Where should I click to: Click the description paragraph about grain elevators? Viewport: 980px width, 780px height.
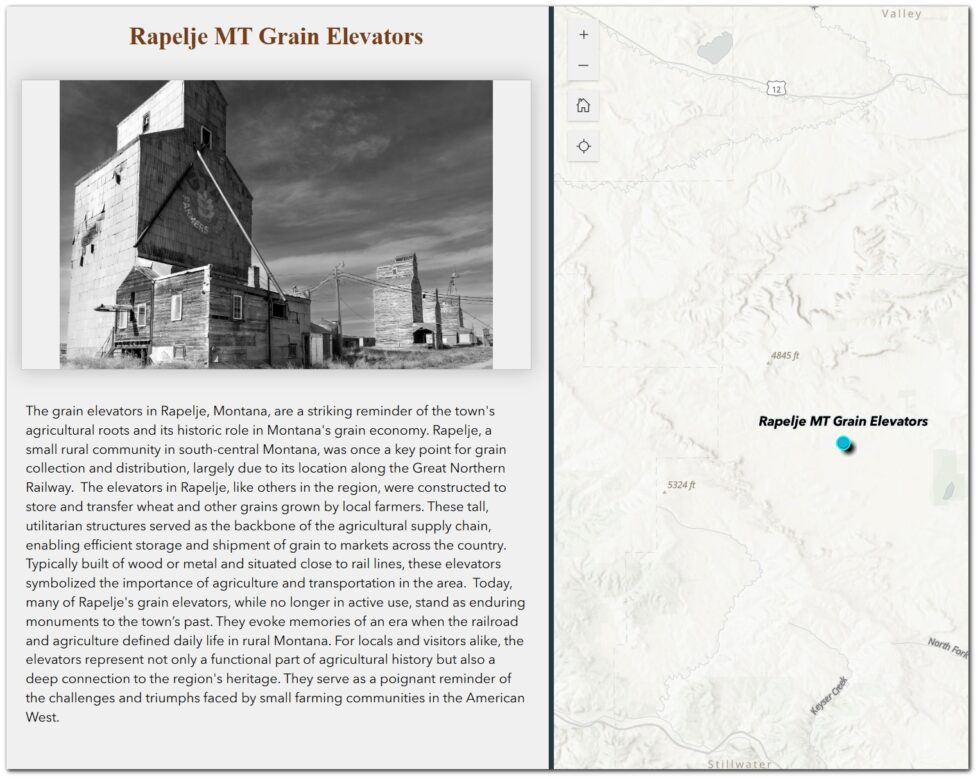(x=276, y=564)
